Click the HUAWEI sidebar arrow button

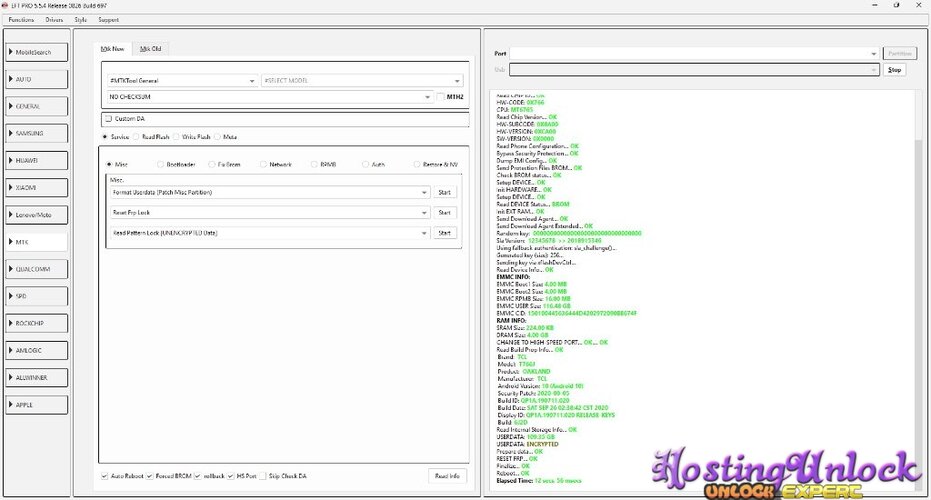37,160
